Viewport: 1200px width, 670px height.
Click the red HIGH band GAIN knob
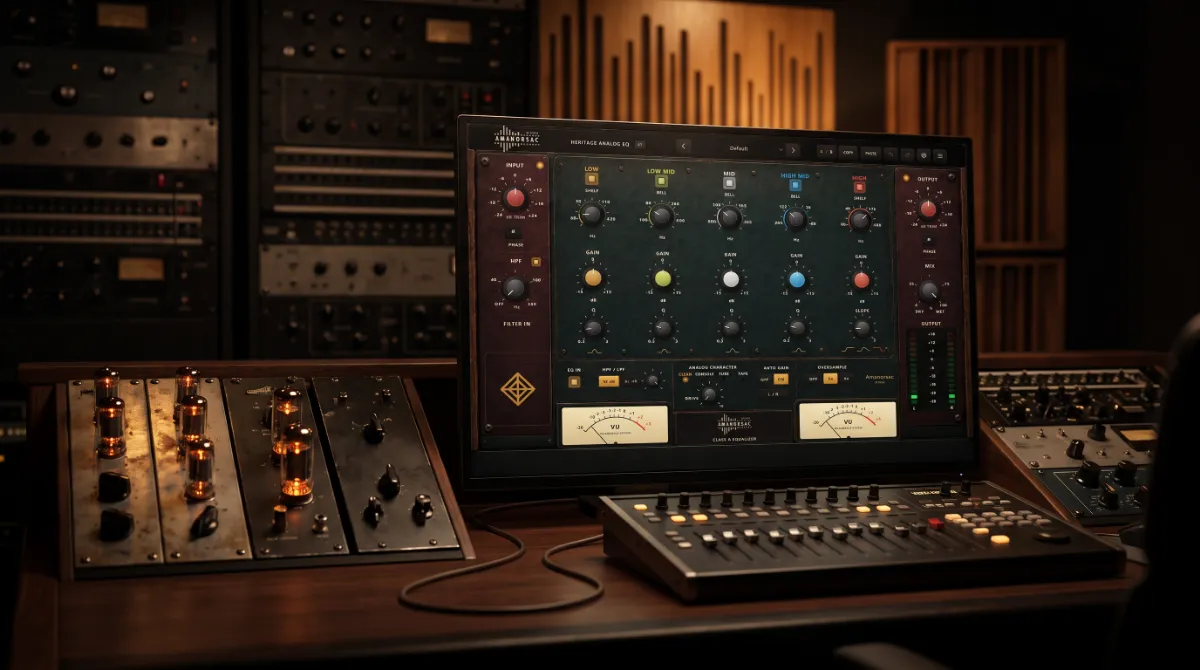pyautogui.click(x=862, y=280)
